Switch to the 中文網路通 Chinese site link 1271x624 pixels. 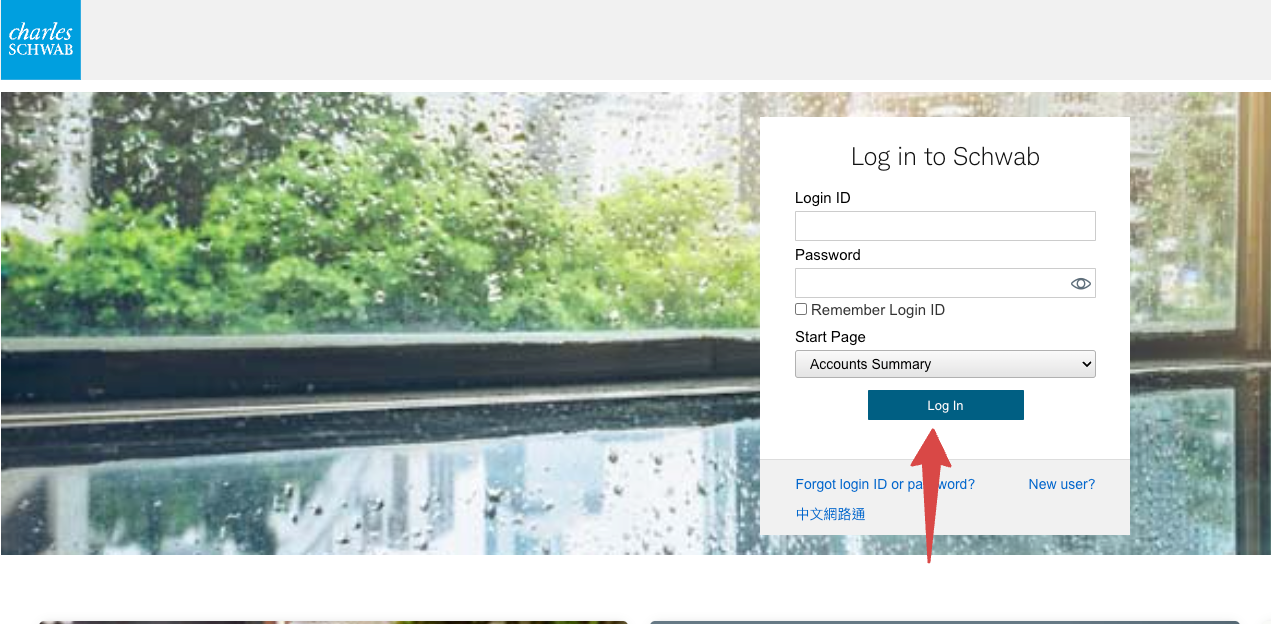click(830, 514)
